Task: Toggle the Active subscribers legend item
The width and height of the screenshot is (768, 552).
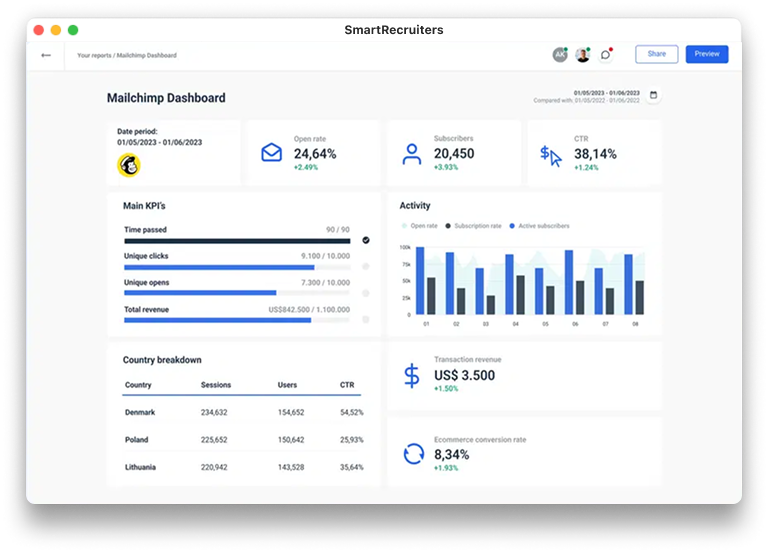Action: tap(540, 226)
